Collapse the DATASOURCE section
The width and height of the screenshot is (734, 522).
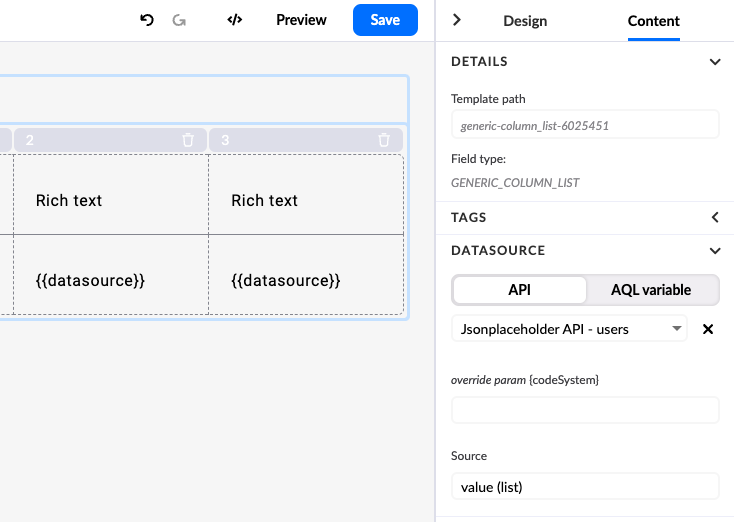pos(715,251)
